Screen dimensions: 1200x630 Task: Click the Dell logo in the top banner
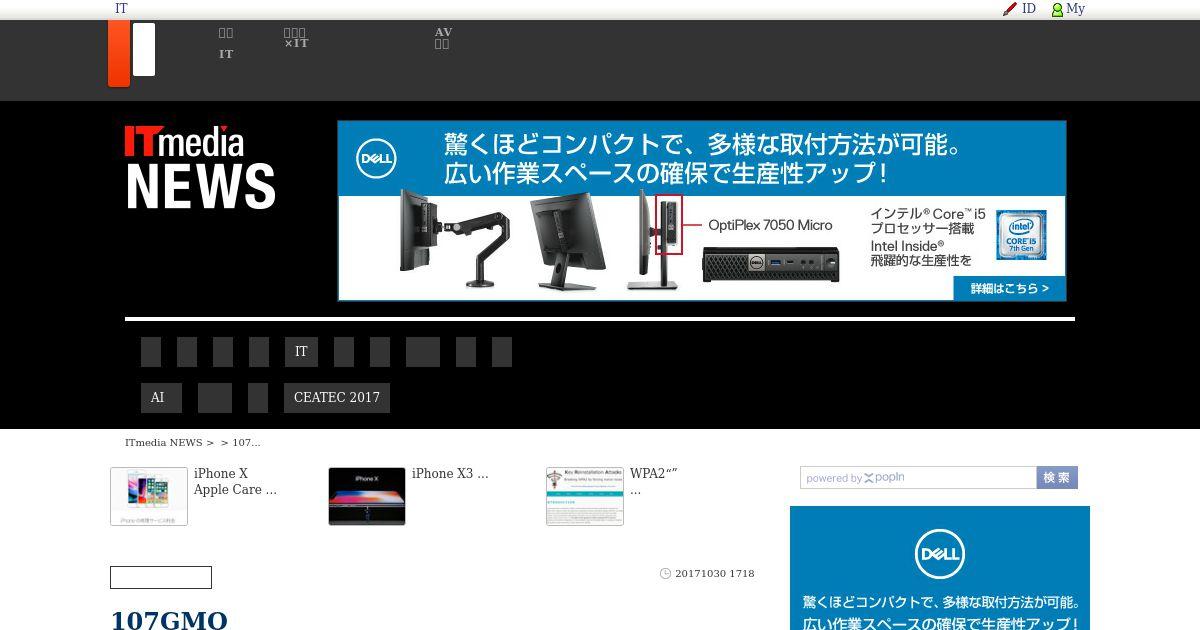pyautogui.click(x=376, y=158)
